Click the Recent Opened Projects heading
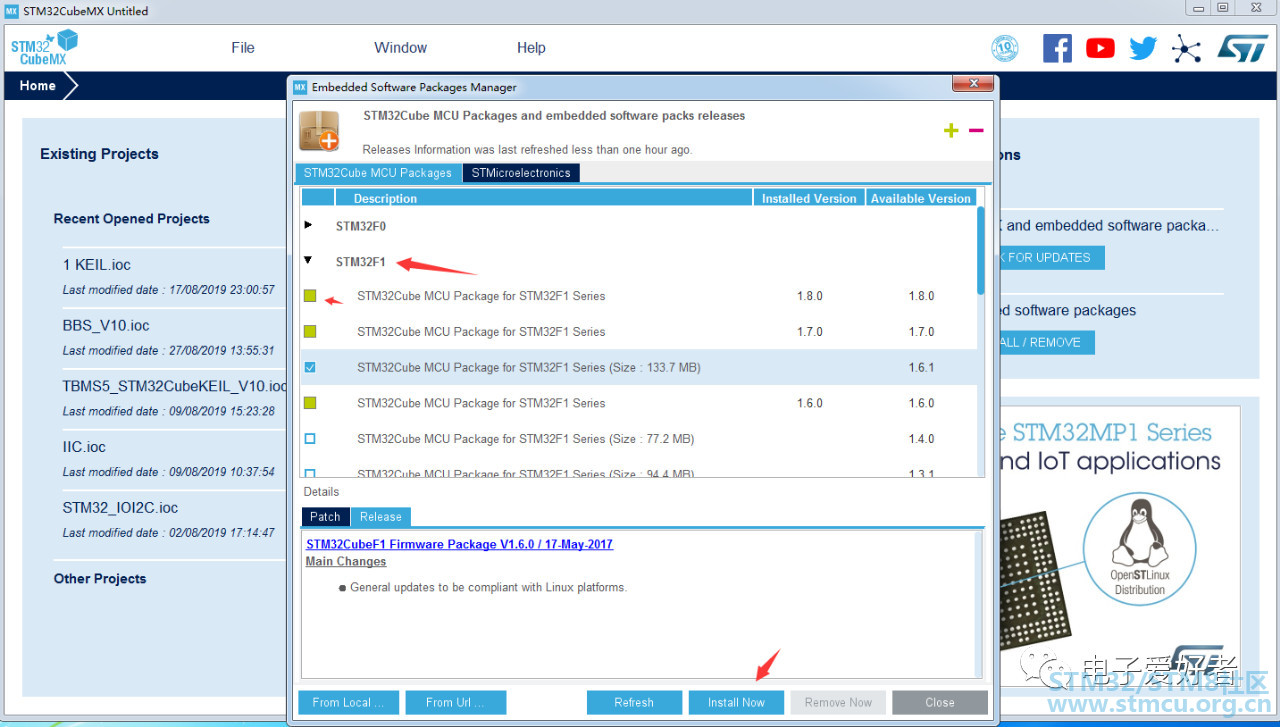Viewport: 1280px width, 727px height. (x=132, y=219)
